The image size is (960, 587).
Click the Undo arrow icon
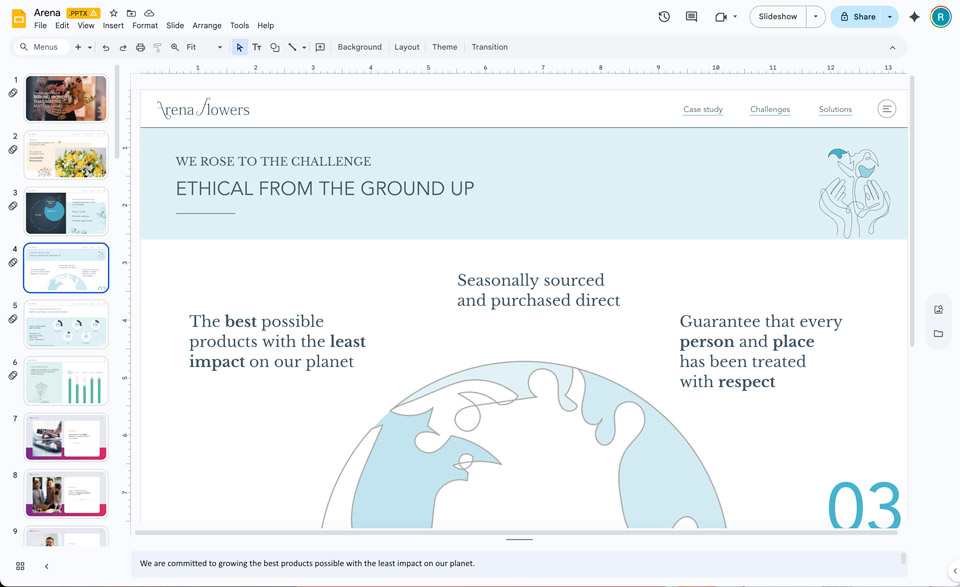pyautogui.click(x=106, y=47)
